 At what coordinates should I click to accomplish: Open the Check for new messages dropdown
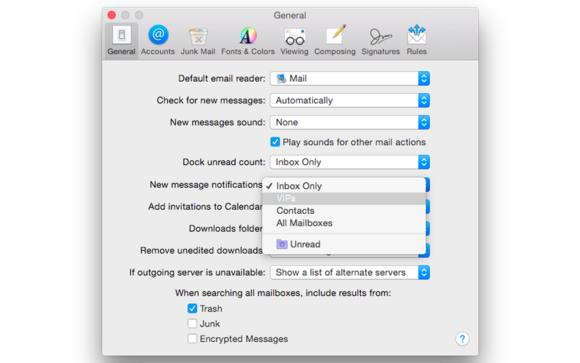pos(350,100)
